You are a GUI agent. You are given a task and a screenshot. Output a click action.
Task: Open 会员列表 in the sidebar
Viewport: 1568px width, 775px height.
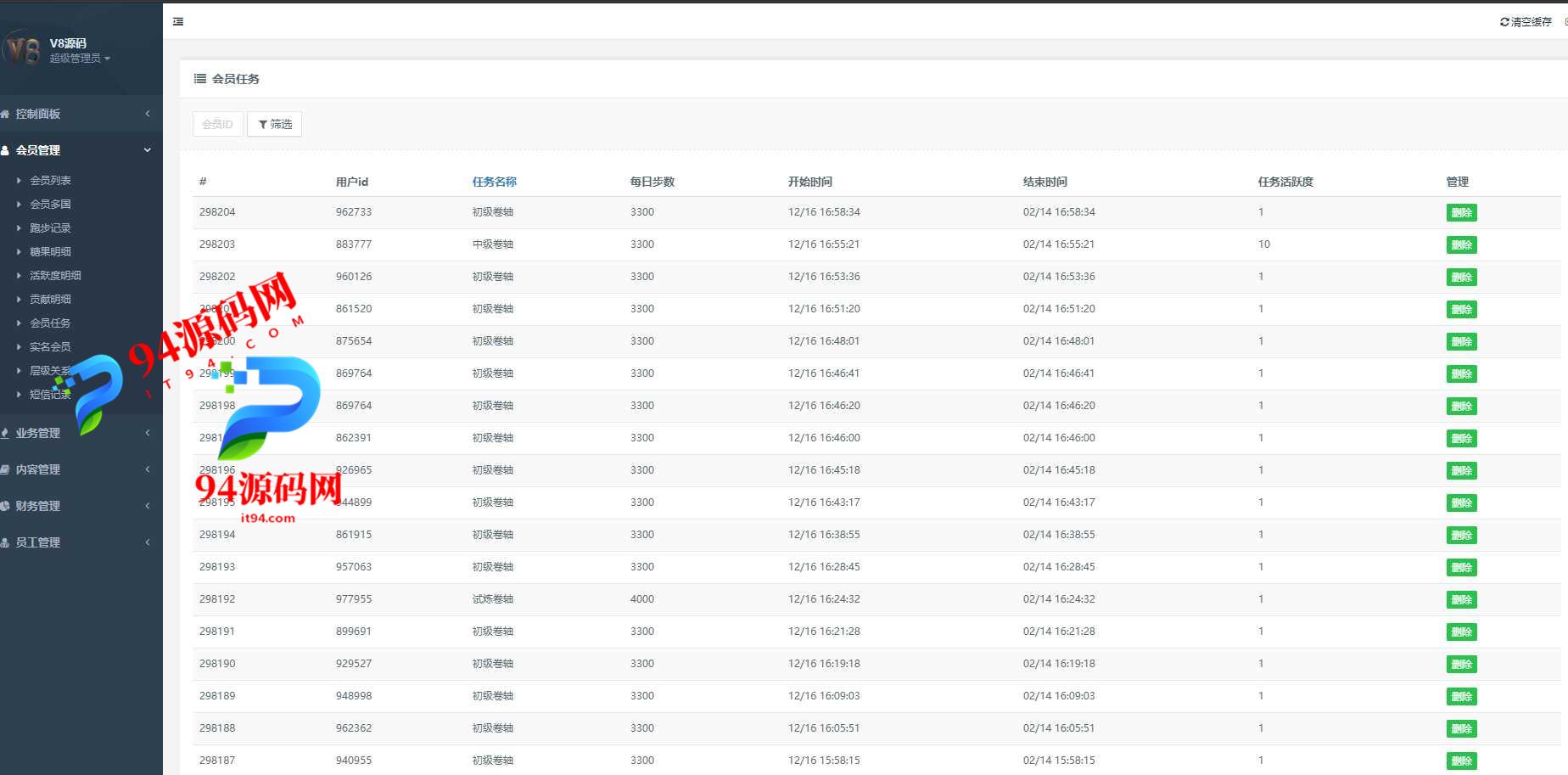coord(50,180)
